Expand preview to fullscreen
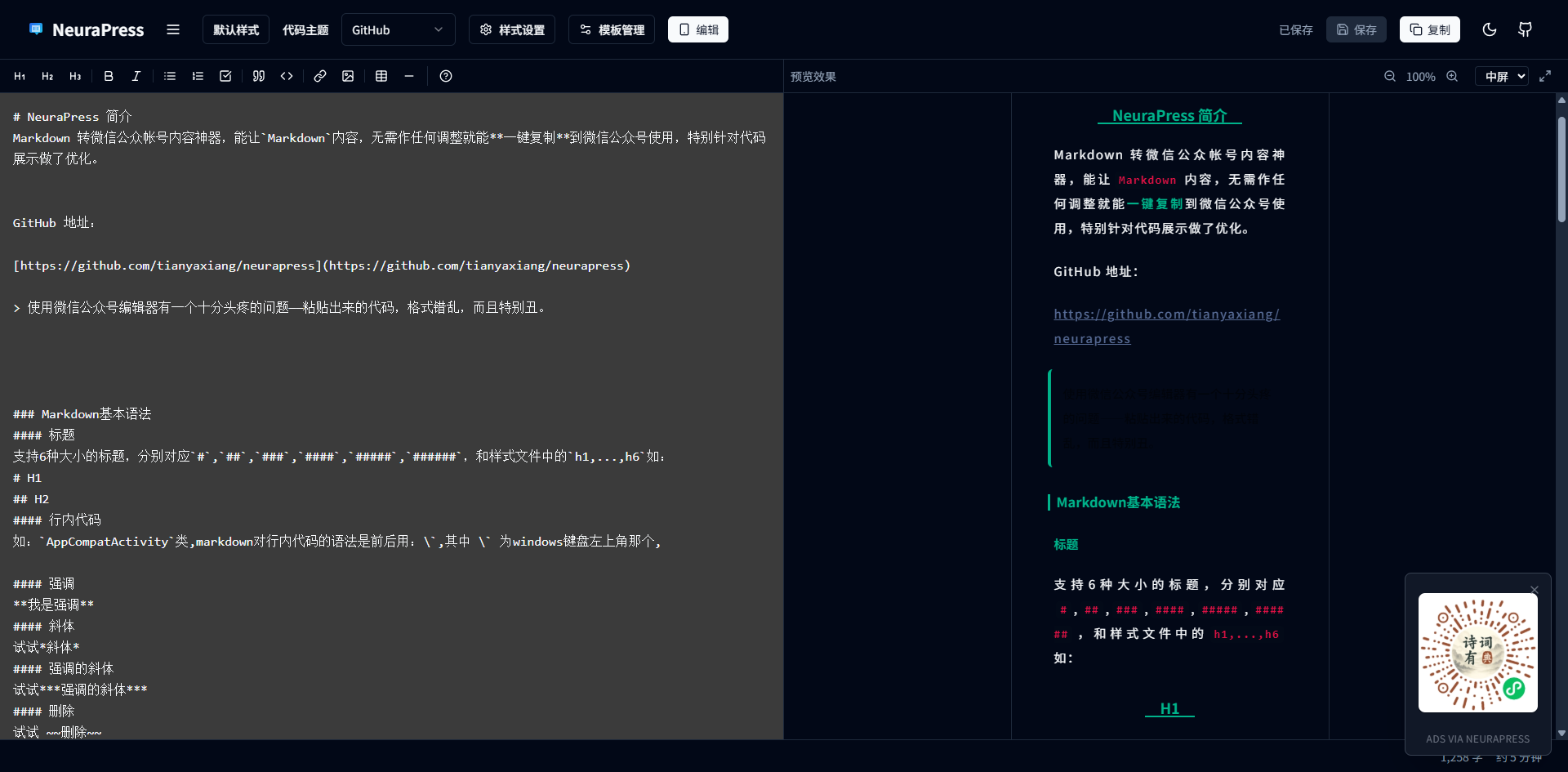The width and height of the screenshot is (1568, 772). [1545, 76]
